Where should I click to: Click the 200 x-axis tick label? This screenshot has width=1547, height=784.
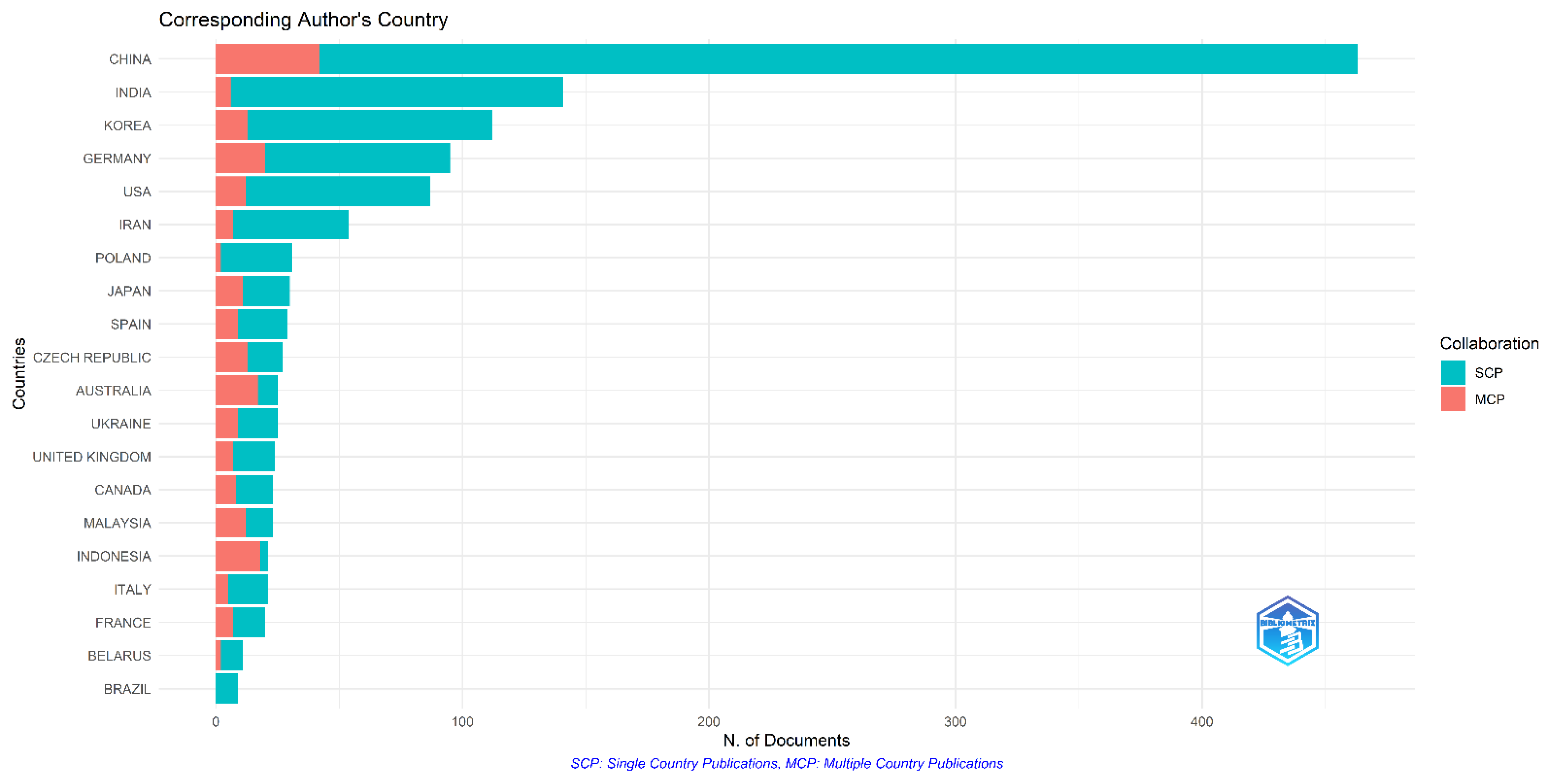tap(709, 722)
